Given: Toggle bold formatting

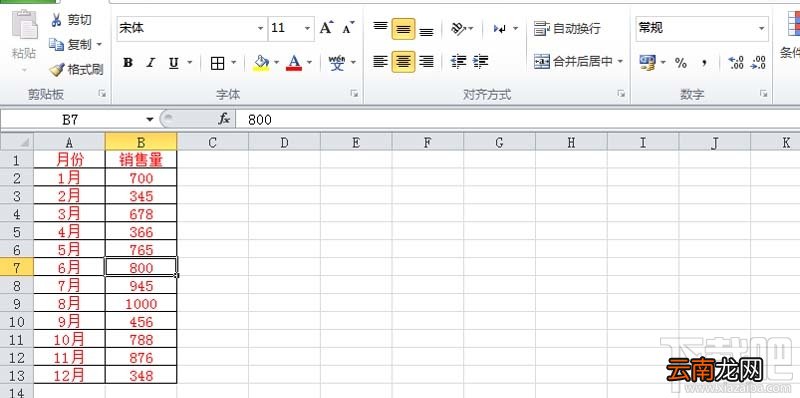Looking at the screenshot, I should click(x=128, y=63).
